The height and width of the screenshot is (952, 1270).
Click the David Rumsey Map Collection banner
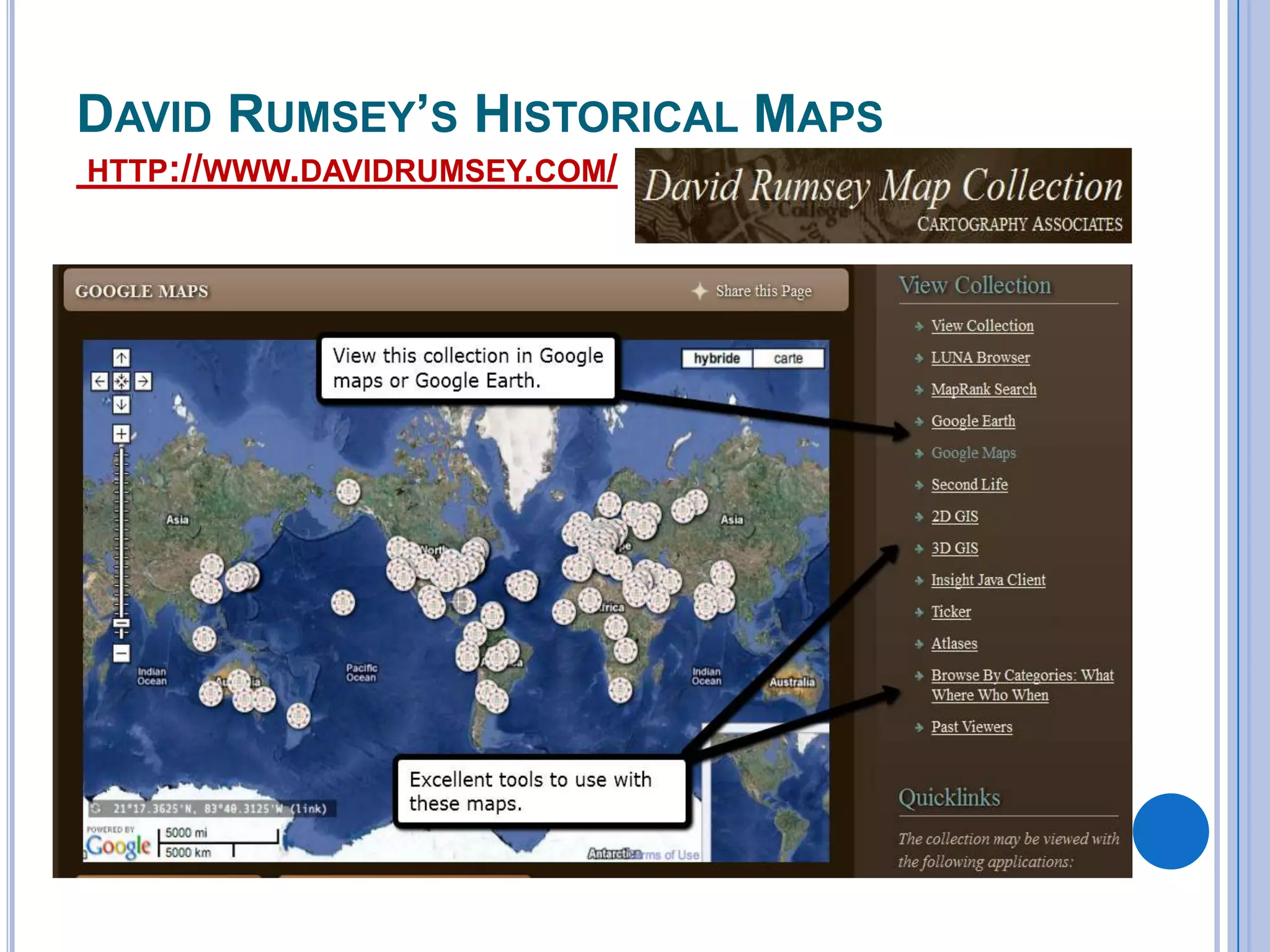(883, 195)
